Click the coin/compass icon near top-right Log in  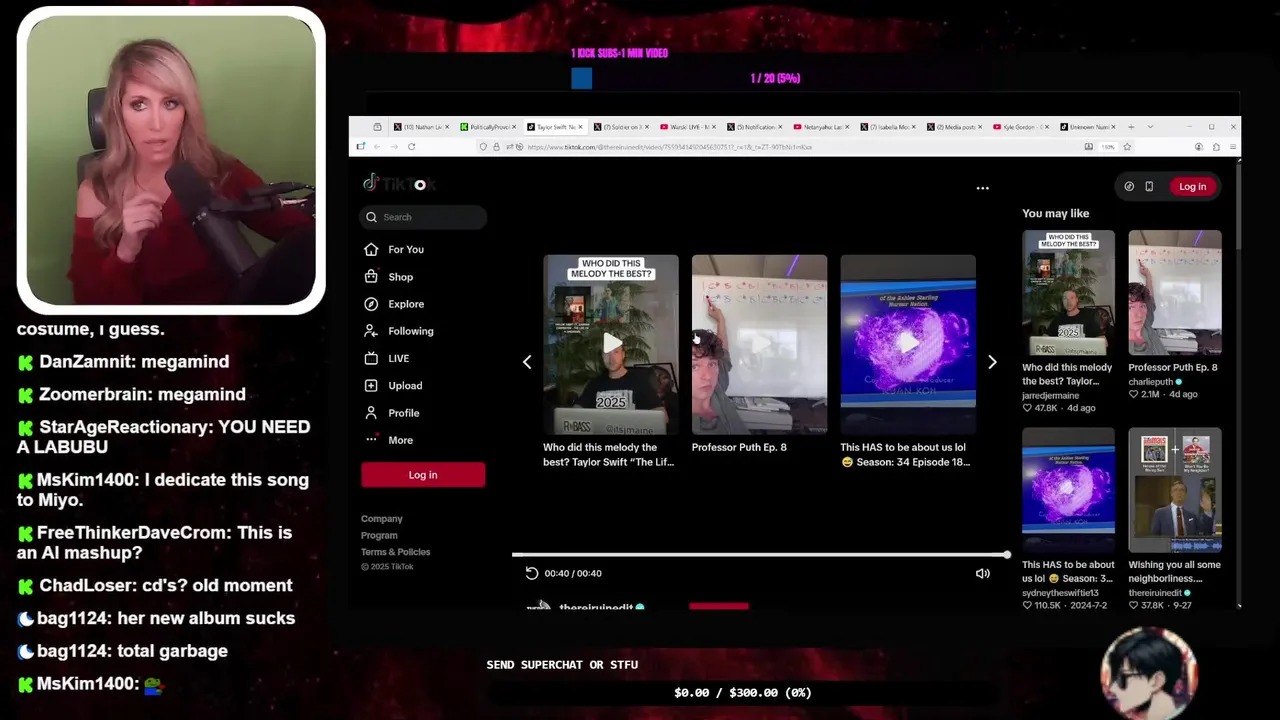point(1129,186)
